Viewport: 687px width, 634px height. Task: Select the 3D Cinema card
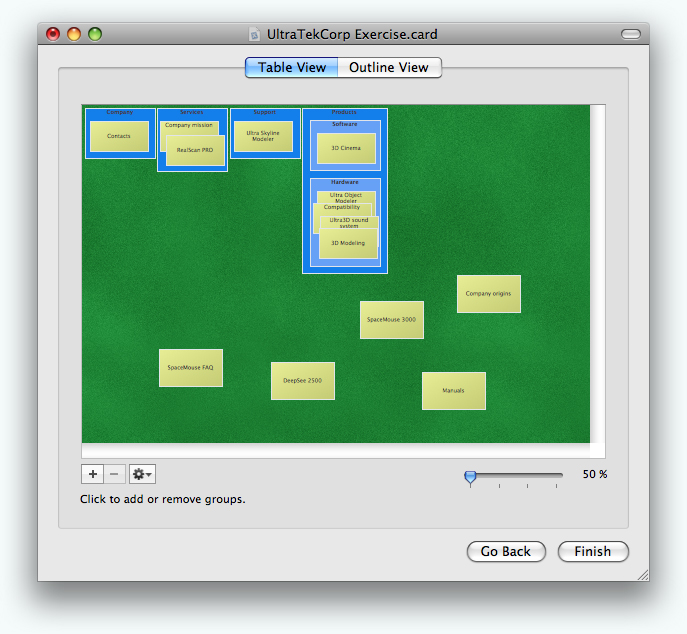click(346, 149)
